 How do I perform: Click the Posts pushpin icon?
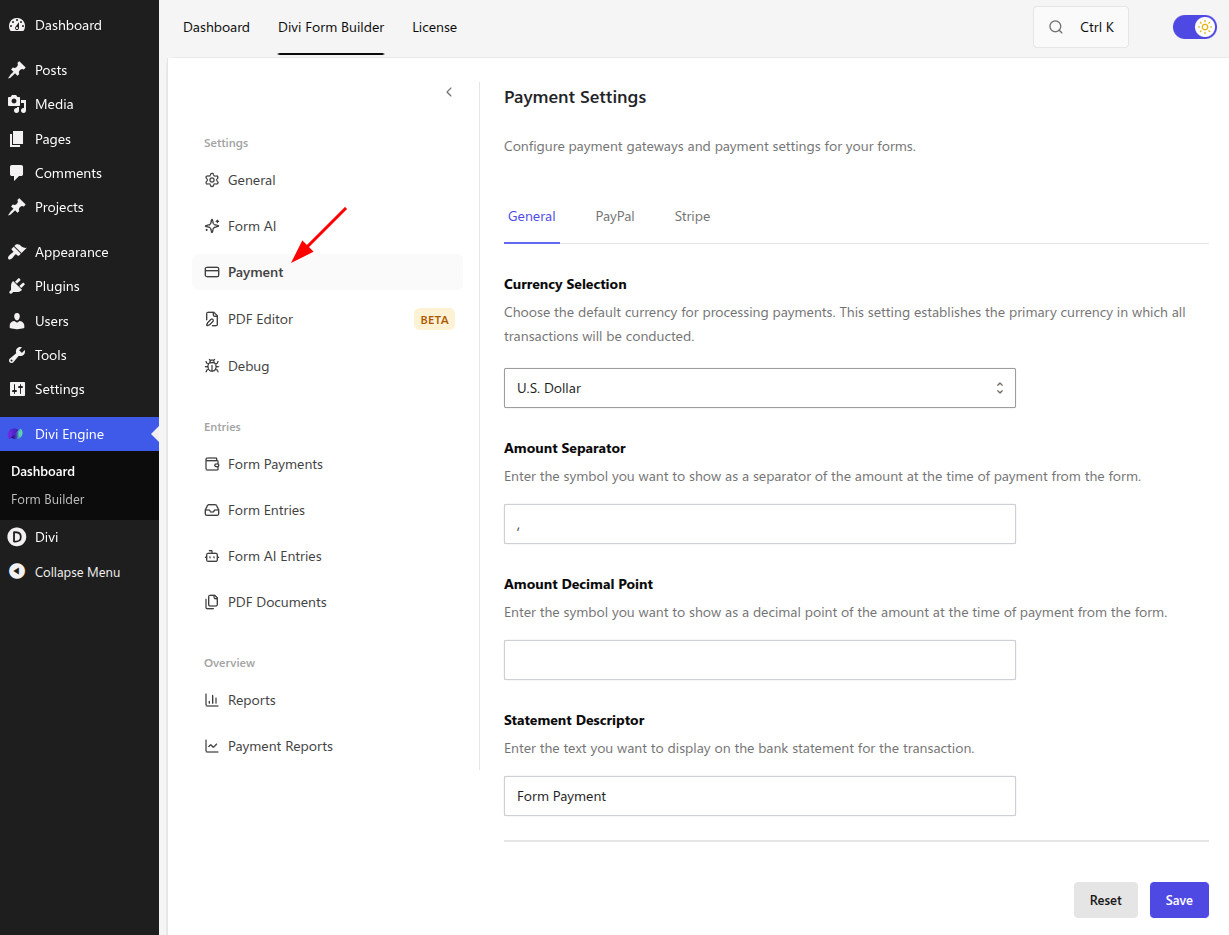coord(17,70)
